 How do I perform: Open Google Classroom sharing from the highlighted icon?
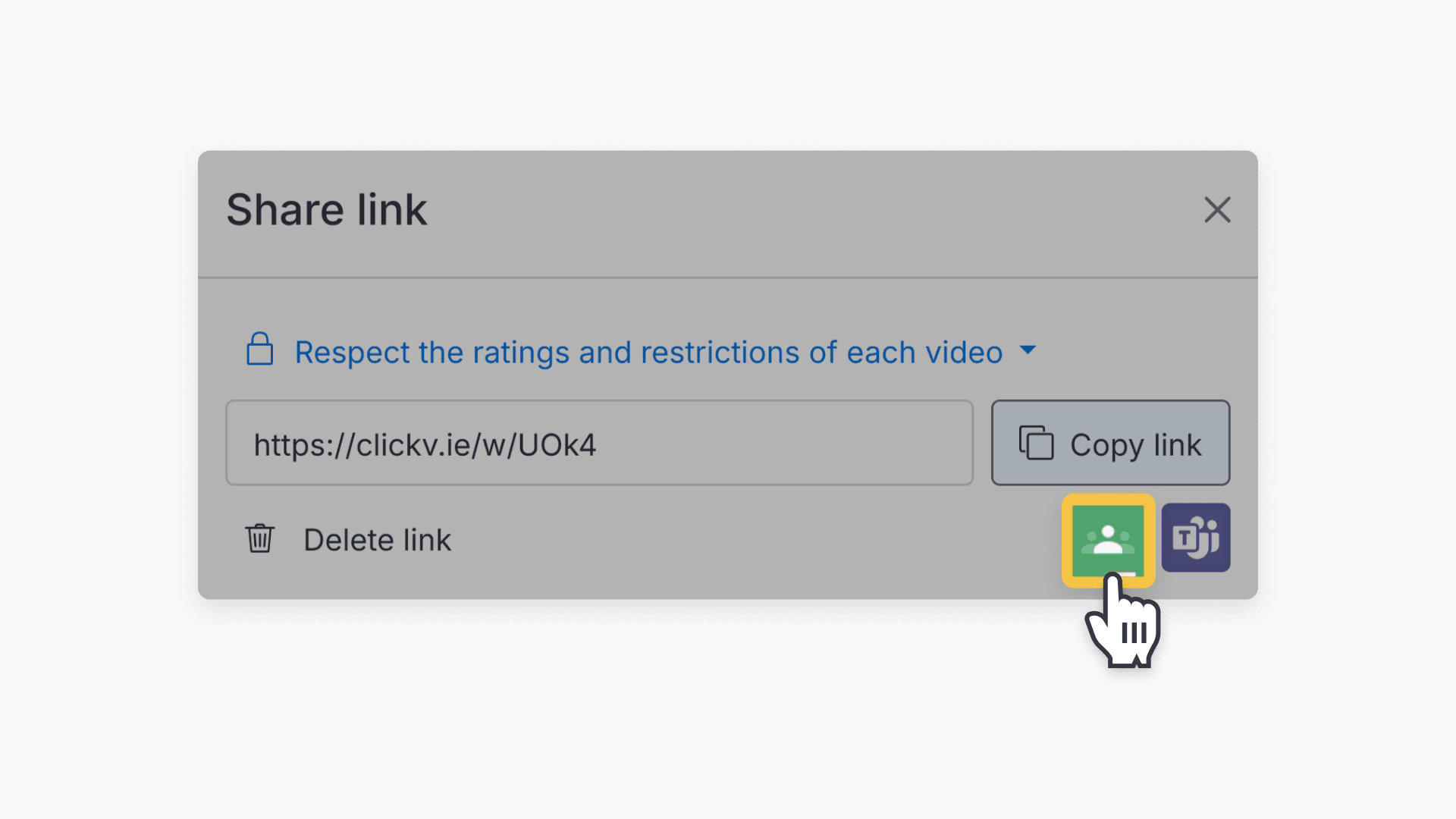point(1108,538)
